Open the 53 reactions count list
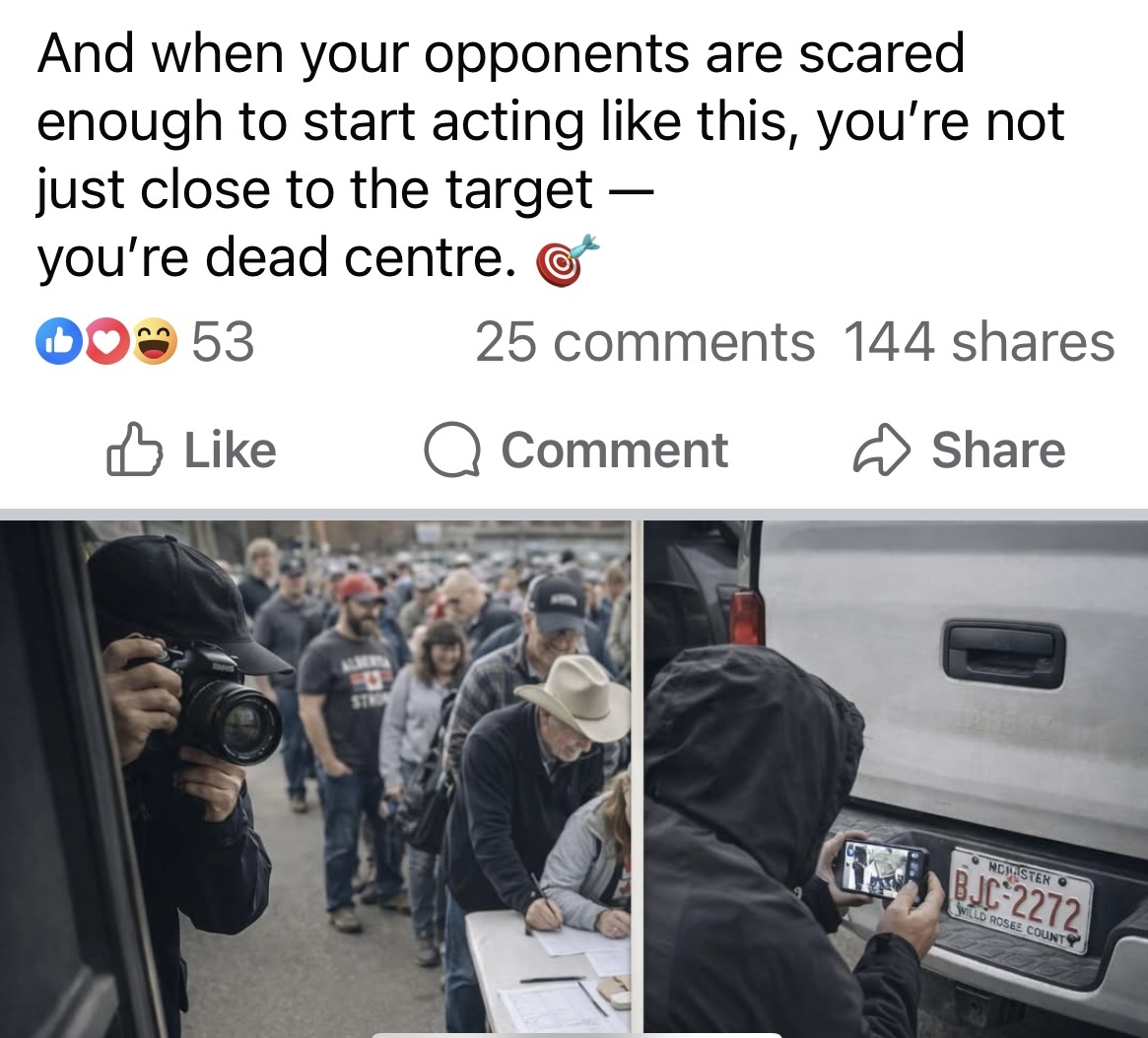The height and width of the screenshot is (1038, 1148). [x=223, y=341]
